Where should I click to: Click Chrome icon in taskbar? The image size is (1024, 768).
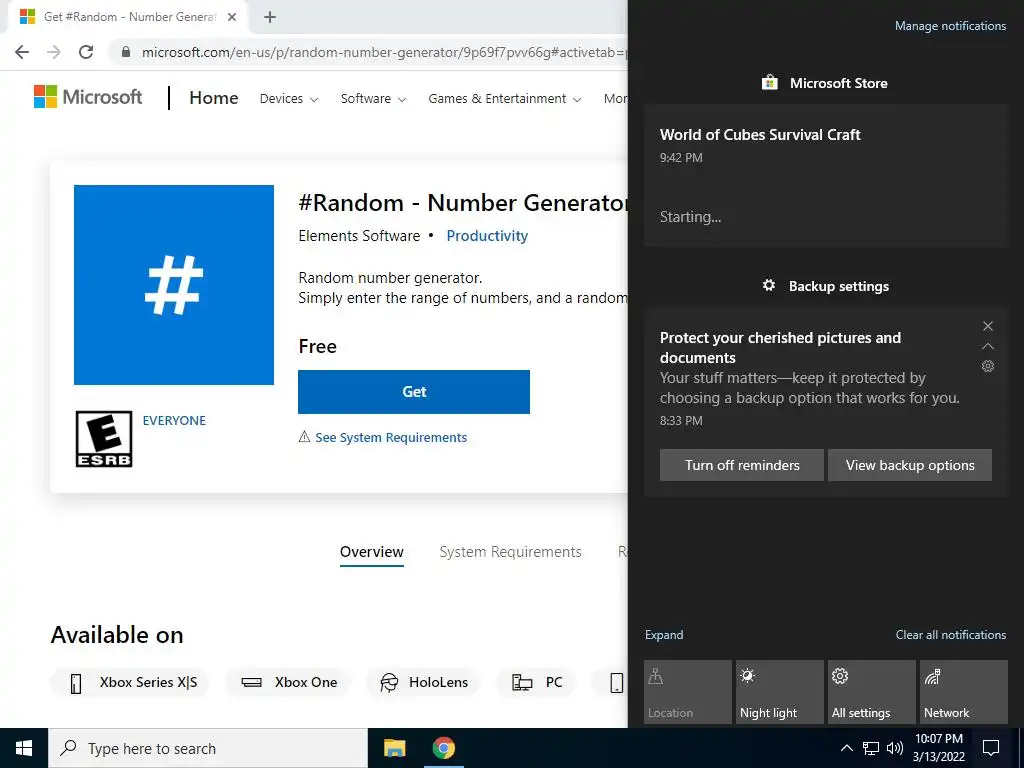tap(443, 748)
